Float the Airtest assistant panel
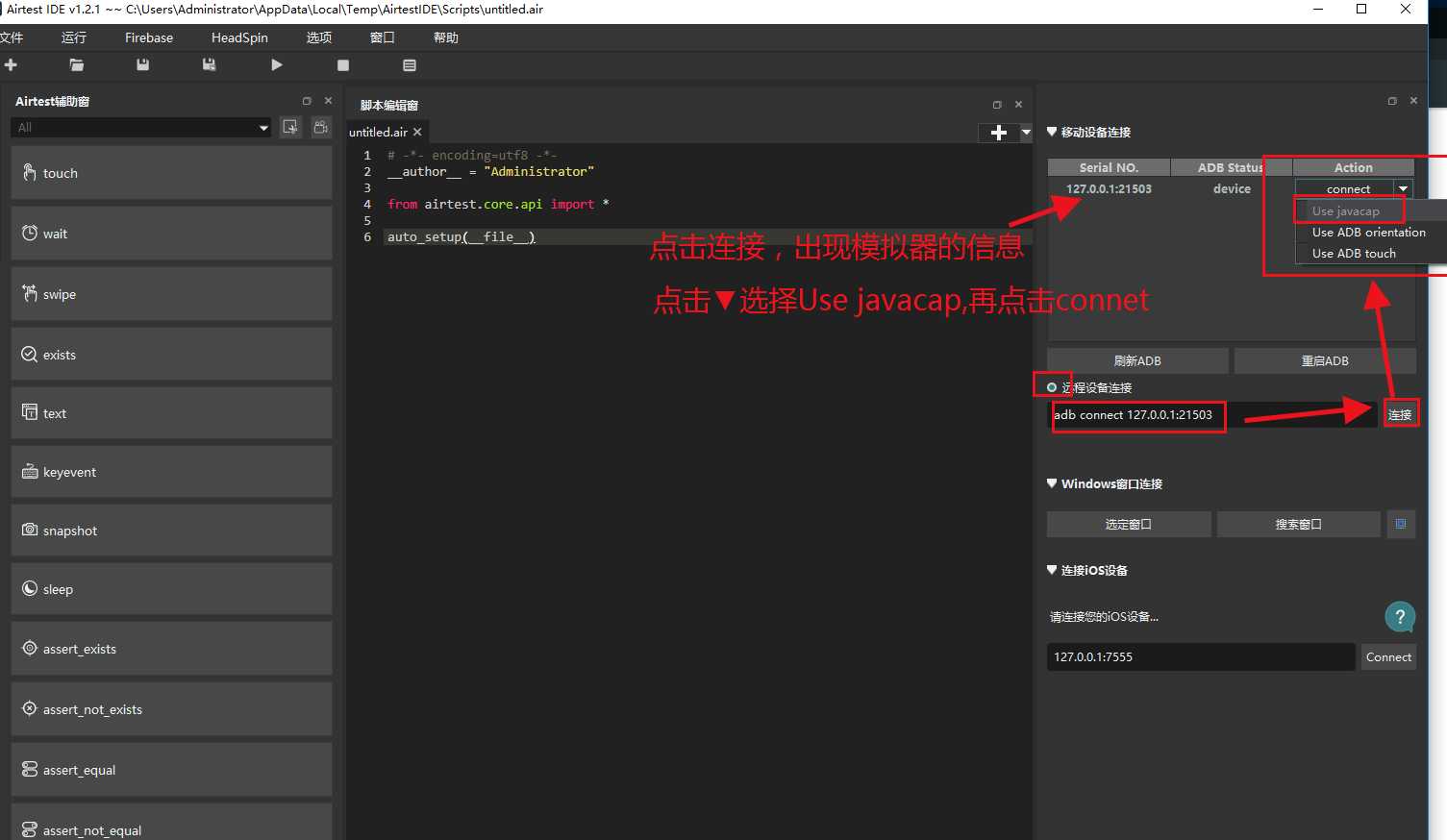Viewport: 1447px width, 840px height. point(307,101)
